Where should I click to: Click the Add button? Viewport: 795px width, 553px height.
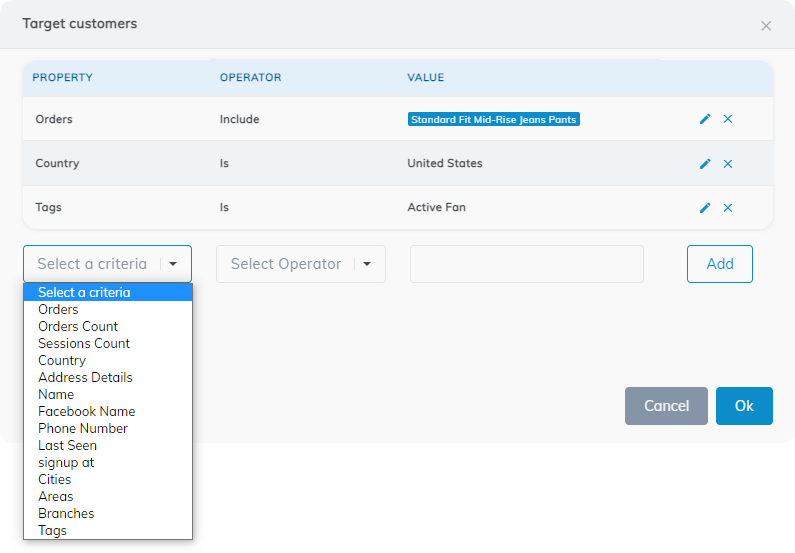click(719, 264)
